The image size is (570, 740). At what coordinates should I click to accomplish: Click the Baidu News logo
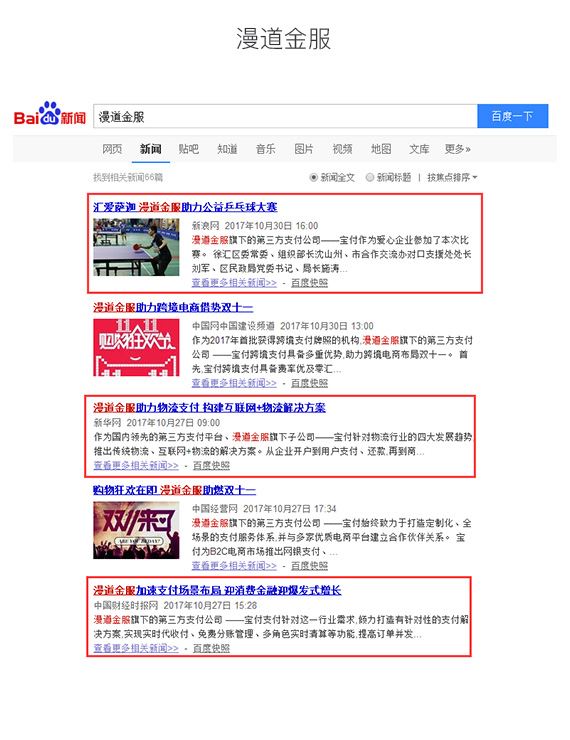50,114
